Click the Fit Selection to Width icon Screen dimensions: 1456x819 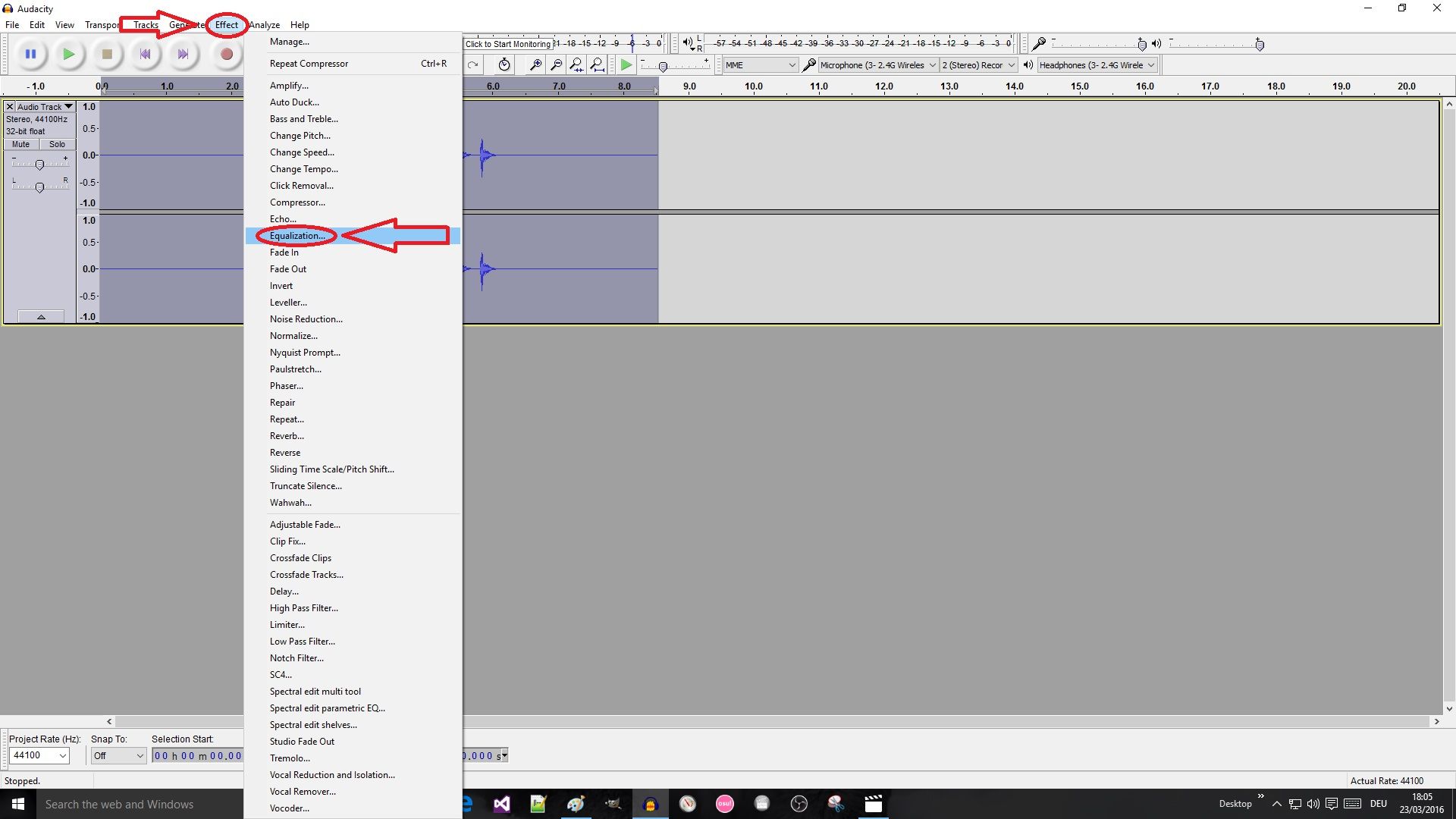[577, 64]
